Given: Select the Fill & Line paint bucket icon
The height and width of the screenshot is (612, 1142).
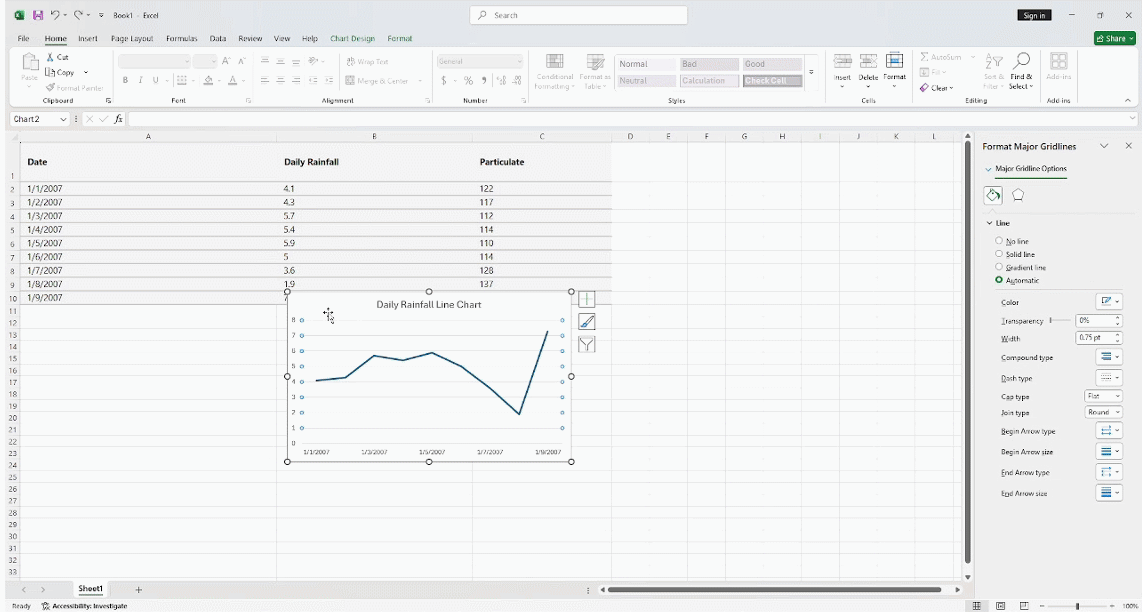Looking at the screenshot, I should (x=992, y=195).
